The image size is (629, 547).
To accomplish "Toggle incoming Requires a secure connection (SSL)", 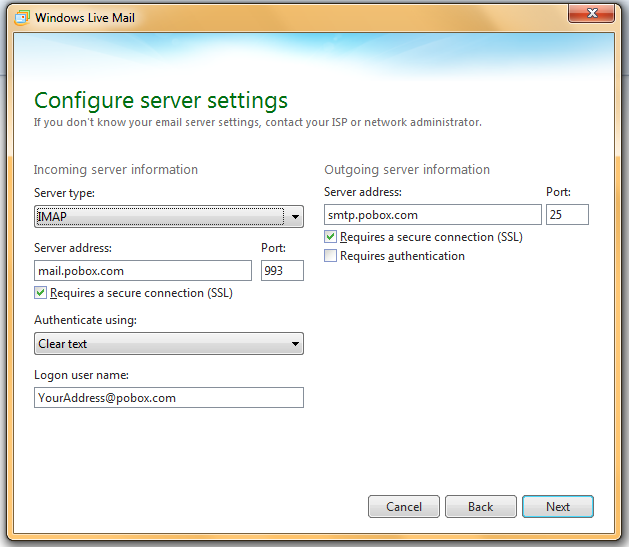I will pyautogui.click(x=41, y=293).
